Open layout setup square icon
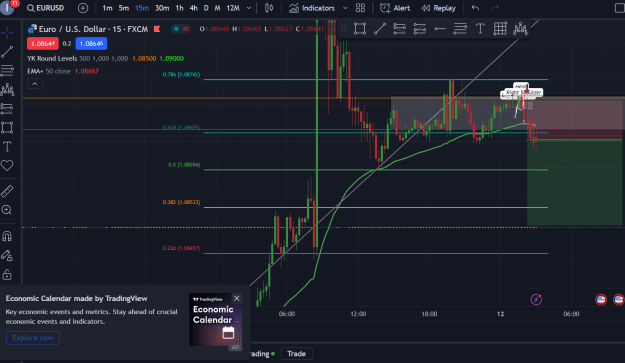 point(620,8)
